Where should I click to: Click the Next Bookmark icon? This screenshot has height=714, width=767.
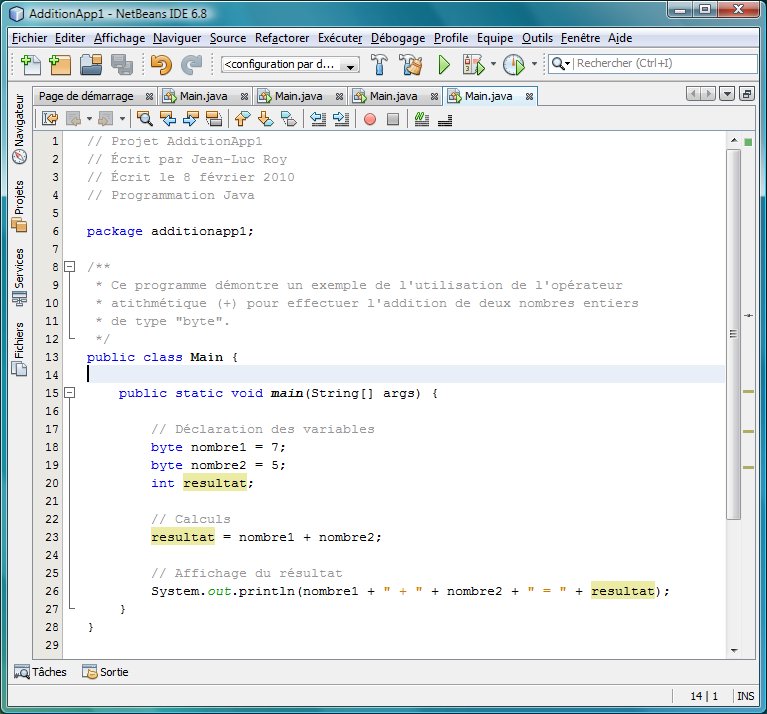tap(265, 119)
